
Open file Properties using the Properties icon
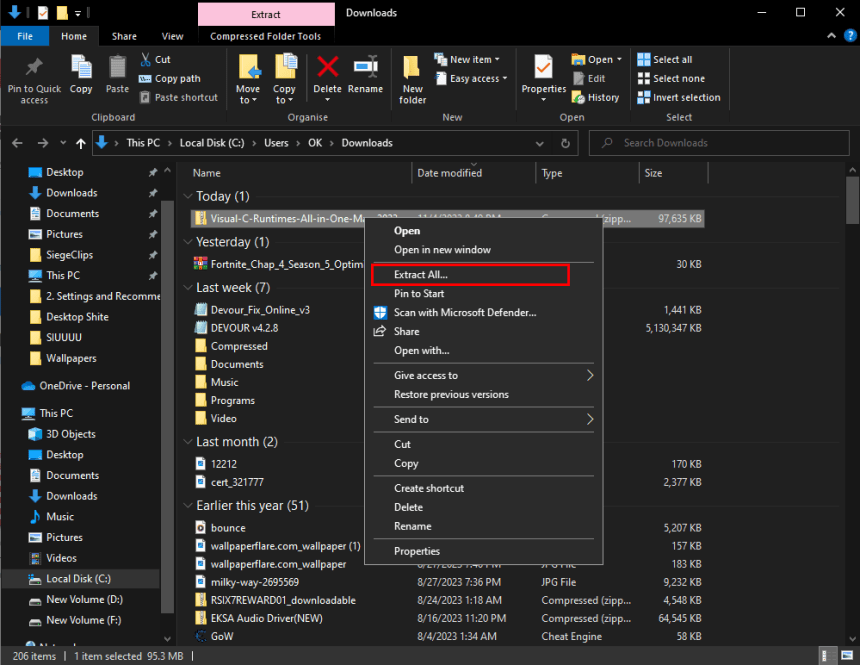click(543, 75)
